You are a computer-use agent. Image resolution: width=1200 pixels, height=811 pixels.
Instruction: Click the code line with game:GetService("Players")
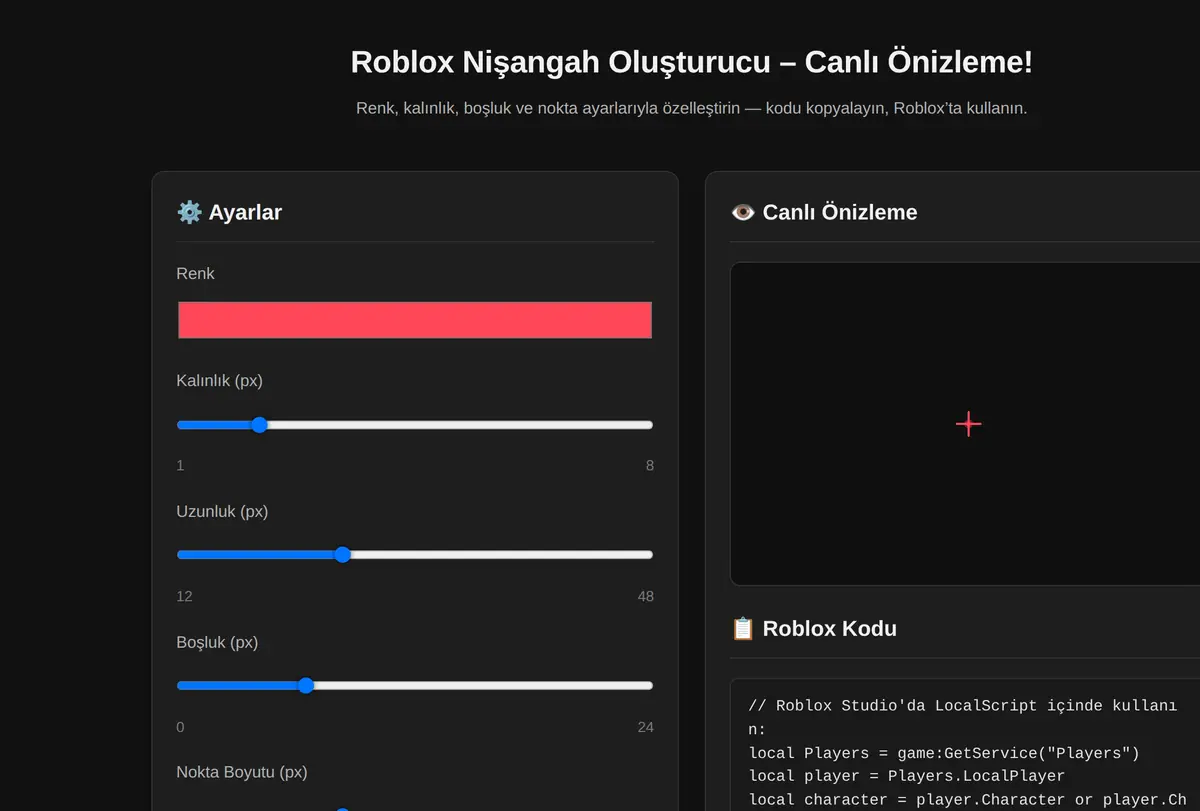click(x=944, y=753)
